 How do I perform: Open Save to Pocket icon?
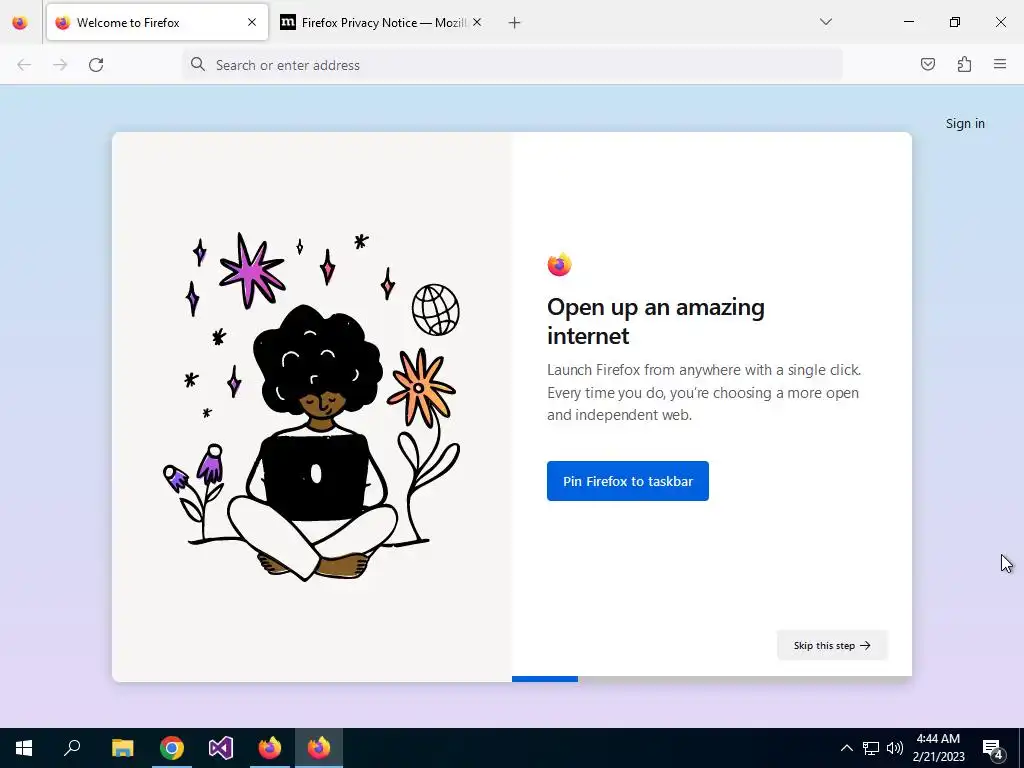coord(928,64)
